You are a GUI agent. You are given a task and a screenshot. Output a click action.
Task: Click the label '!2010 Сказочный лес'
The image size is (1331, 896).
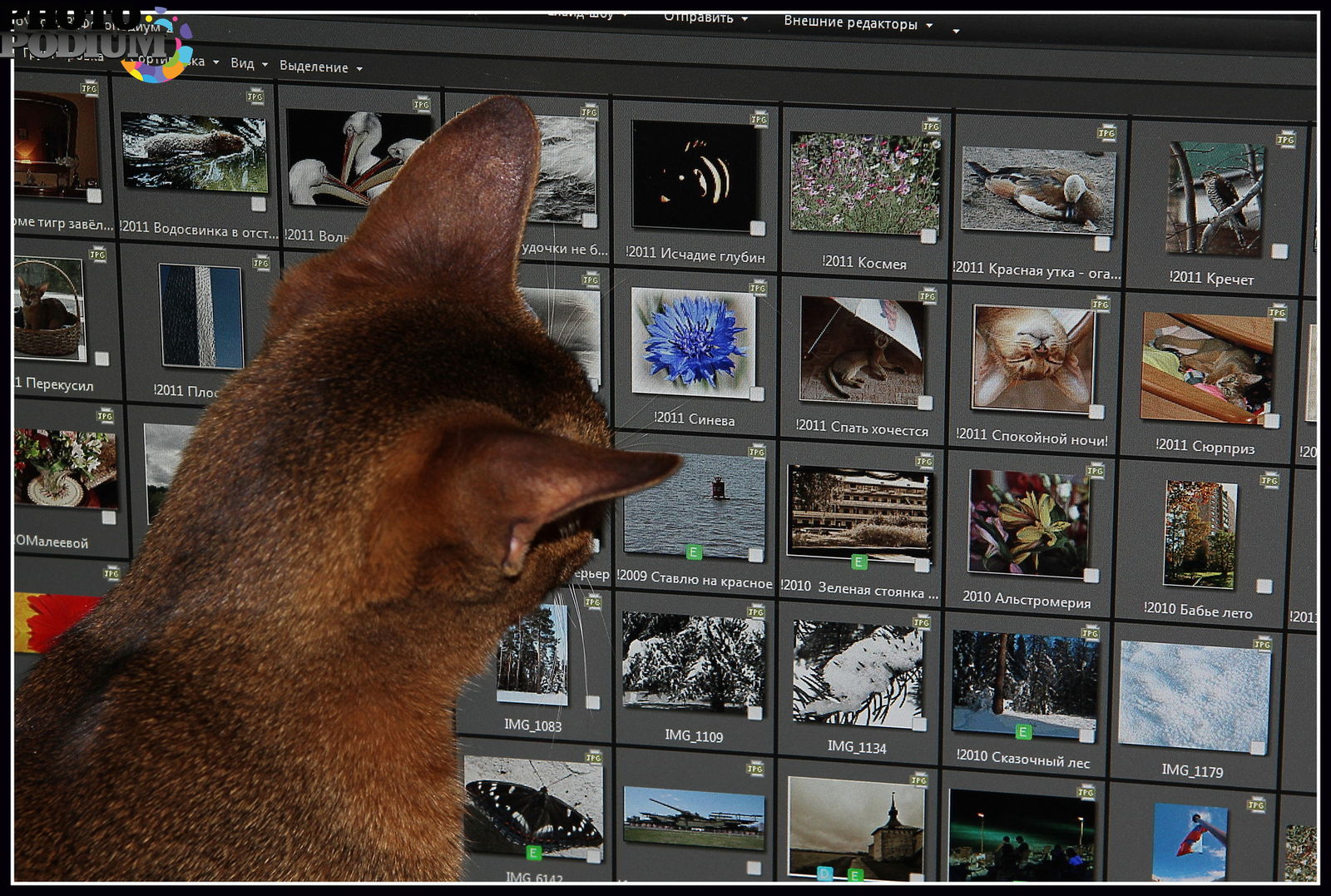tap(1022, 759)
